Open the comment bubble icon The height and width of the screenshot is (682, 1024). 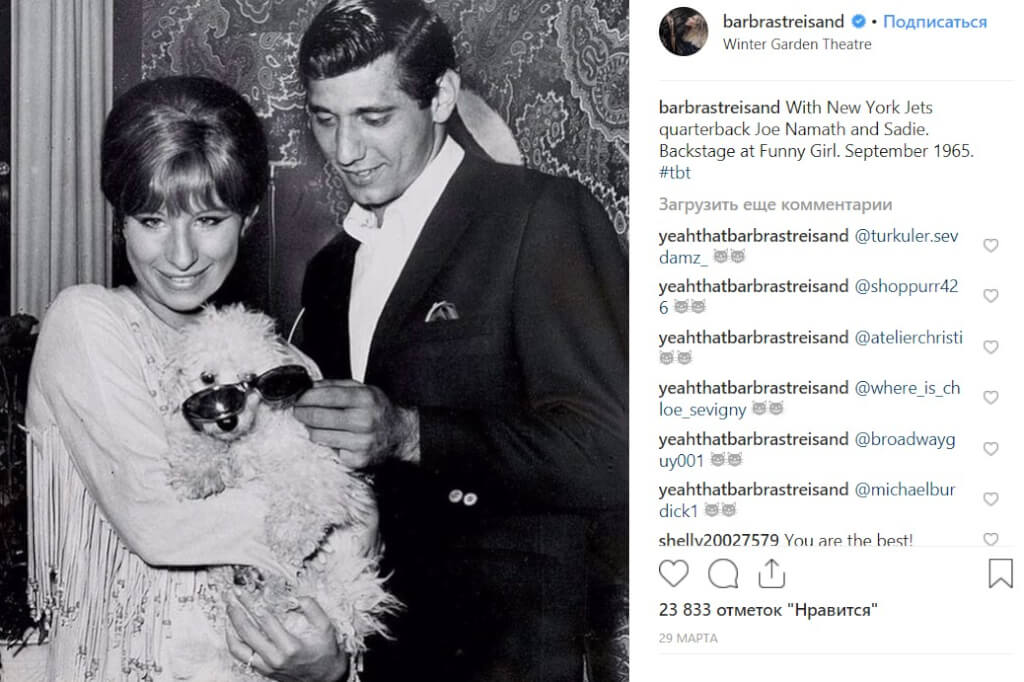723,574
